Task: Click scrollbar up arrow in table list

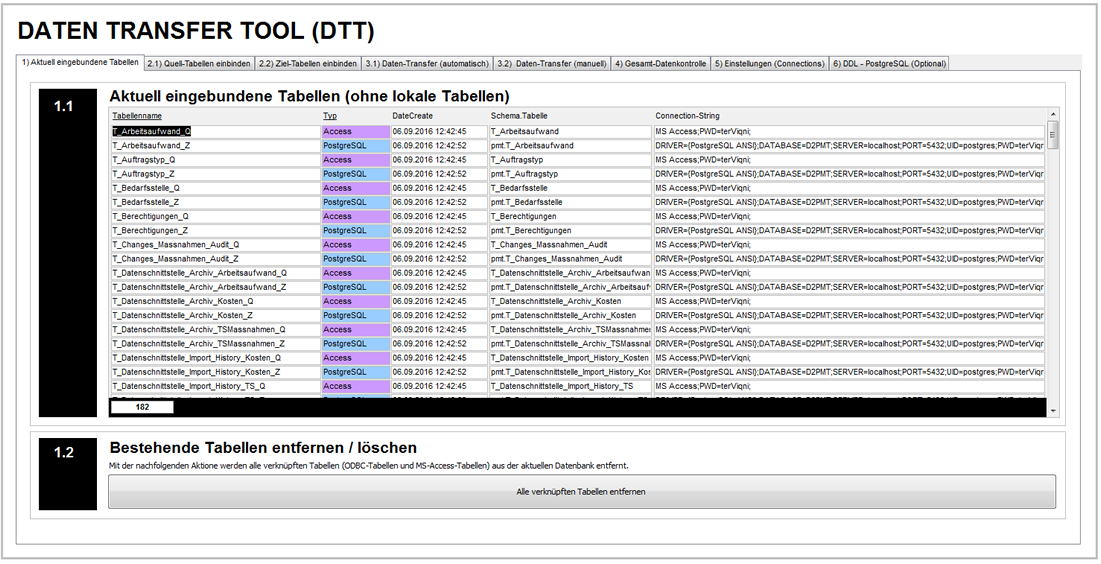Action: 1052,115
